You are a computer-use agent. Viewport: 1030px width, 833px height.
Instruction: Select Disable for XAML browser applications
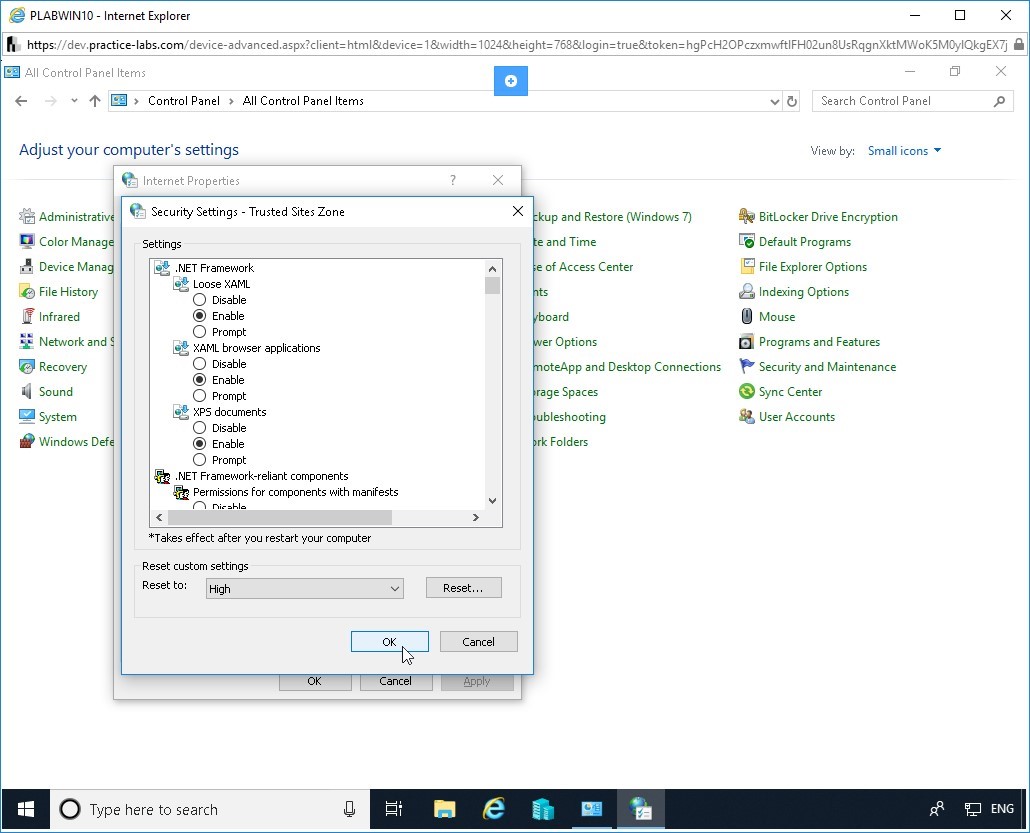tap(200, 363)
